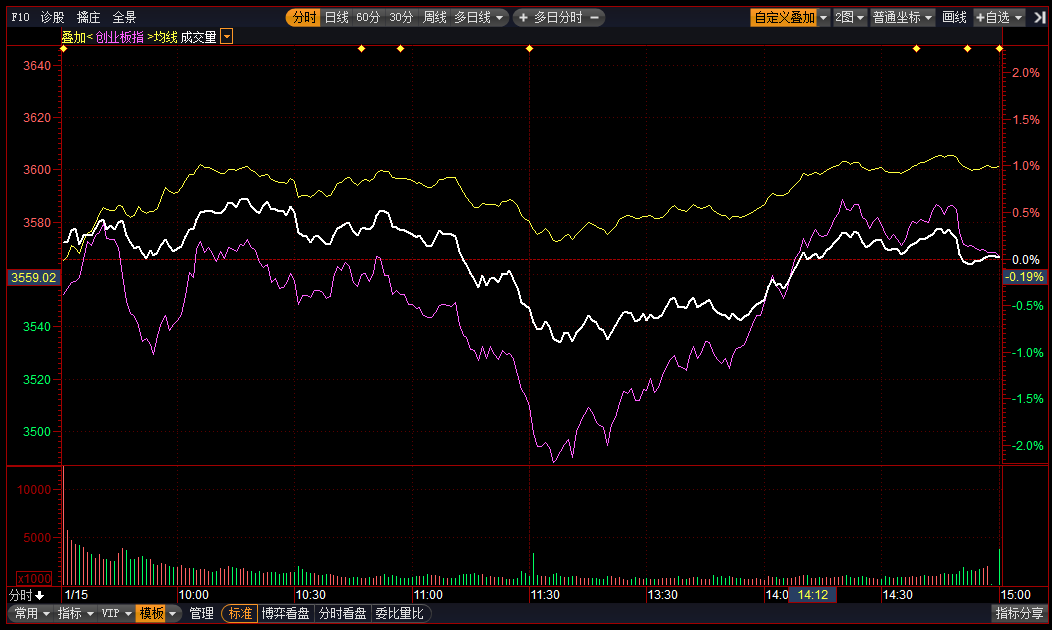
Task: Switch to the 60分 chart period
Action: tap(368, 17)
